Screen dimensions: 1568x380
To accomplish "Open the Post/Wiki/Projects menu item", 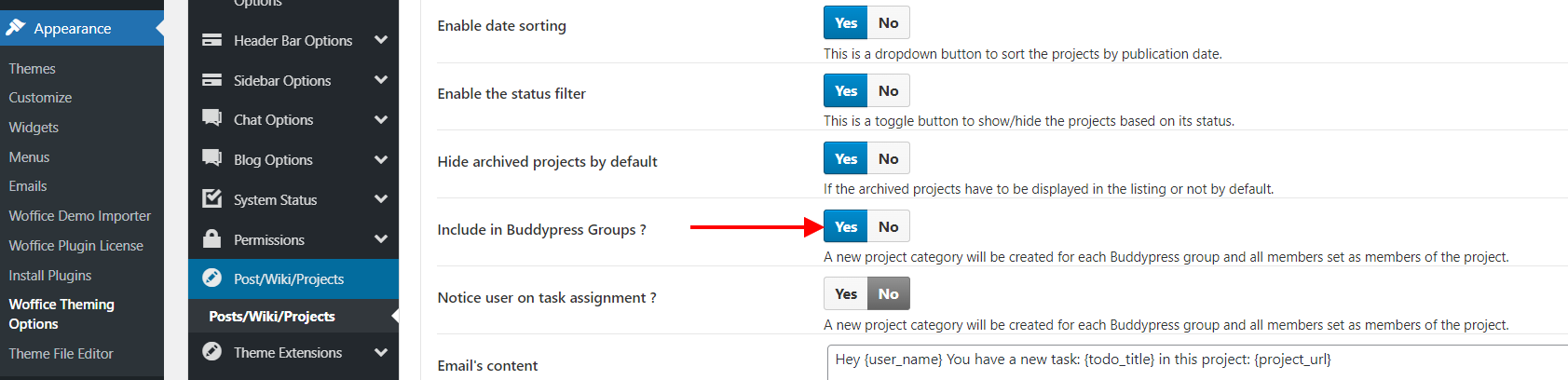I will pyautogui.click(x=289, y=278).
